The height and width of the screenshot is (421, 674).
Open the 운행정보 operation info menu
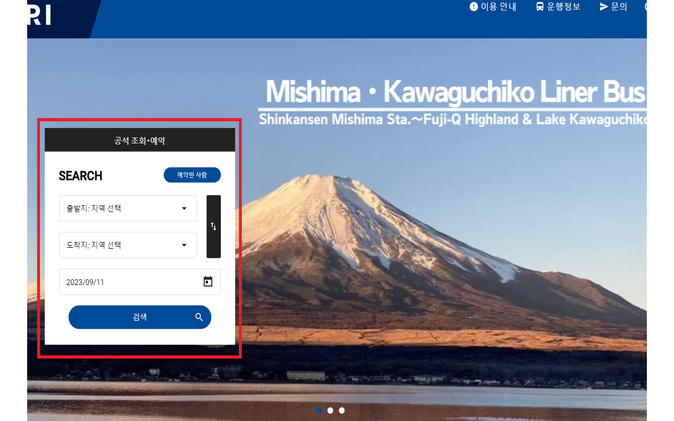(x=558, y=7)
